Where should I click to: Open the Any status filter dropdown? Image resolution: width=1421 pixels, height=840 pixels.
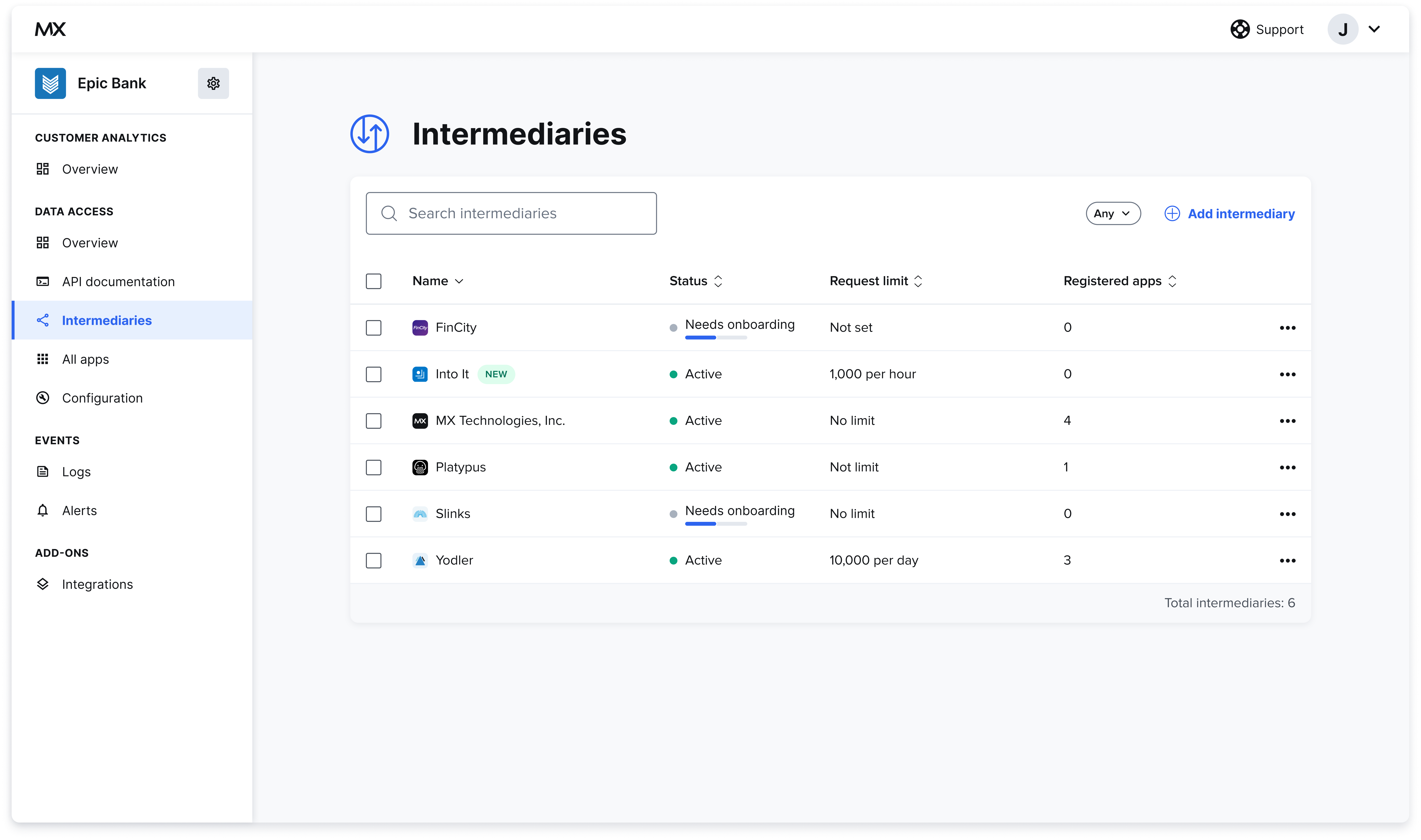point(1112,213)
